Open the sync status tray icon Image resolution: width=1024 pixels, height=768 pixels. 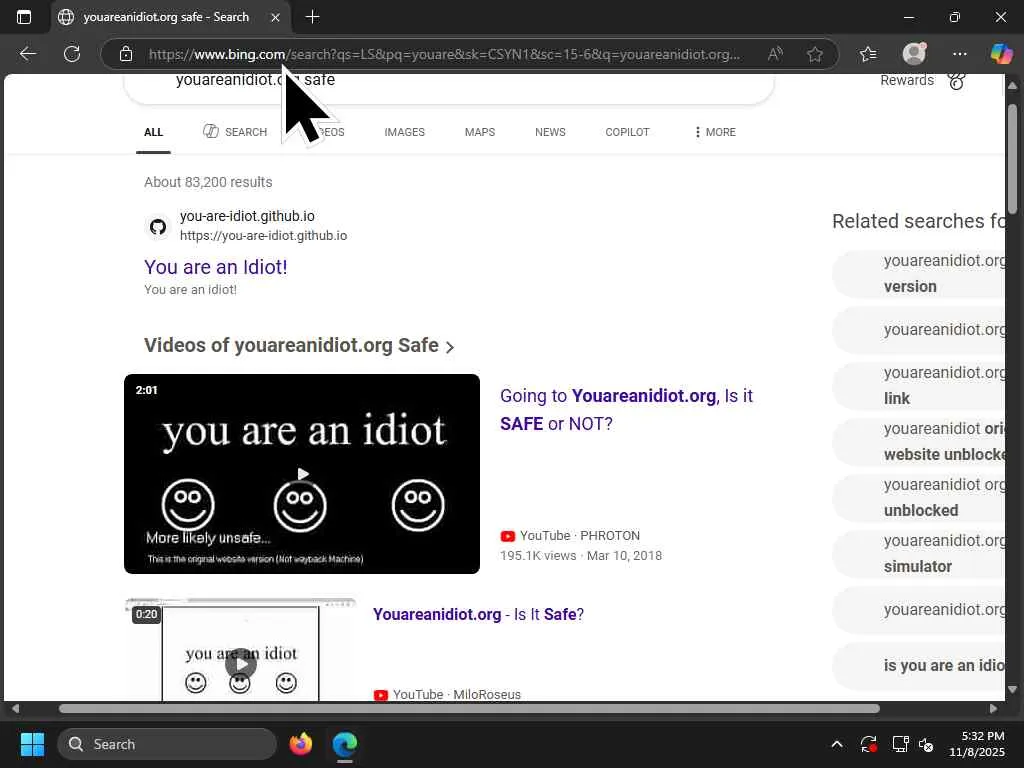pos(869,744)
